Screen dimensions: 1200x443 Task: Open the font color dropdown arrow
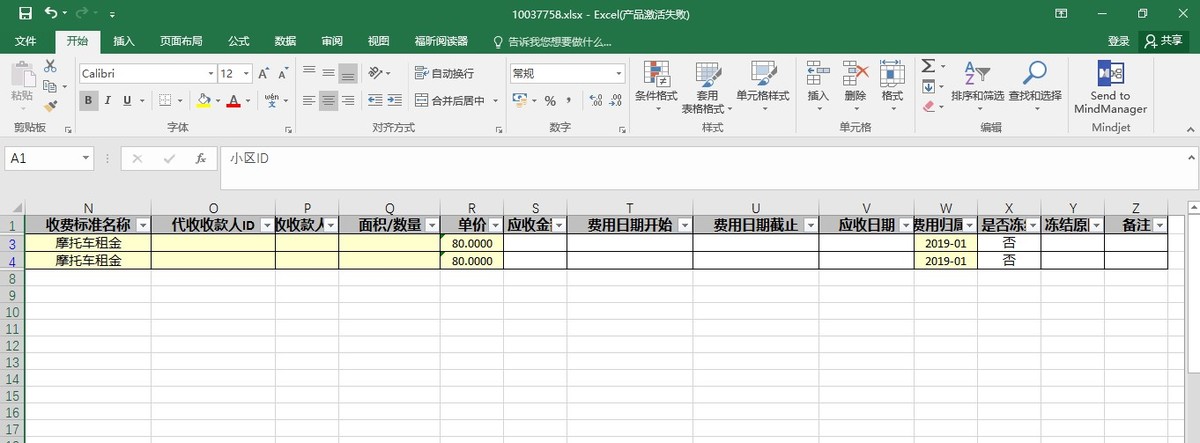point(247,101)
